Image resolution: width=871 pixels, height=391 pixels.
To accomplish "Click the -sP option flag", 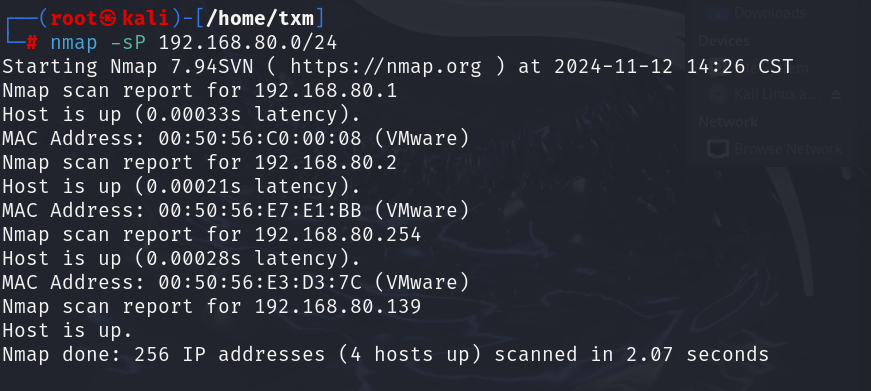I will point(128,43).
